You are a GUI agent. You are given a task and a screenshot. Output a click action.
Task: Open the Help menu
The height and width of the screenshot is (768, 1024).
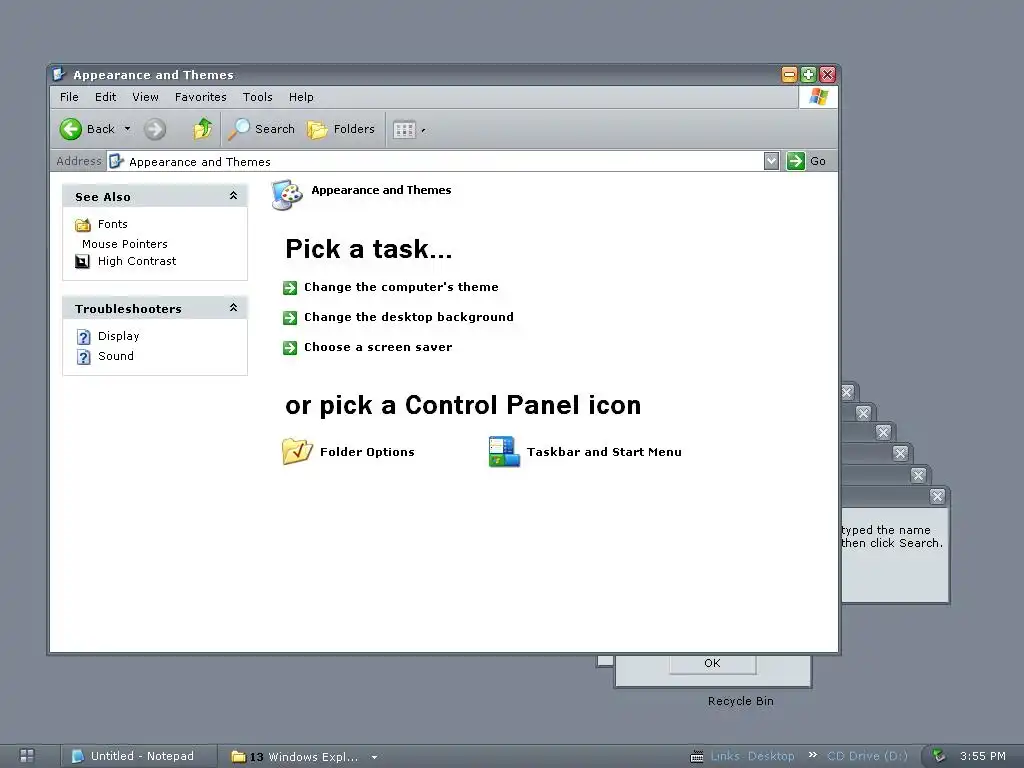pyautogui.click(x=301, y=97)
